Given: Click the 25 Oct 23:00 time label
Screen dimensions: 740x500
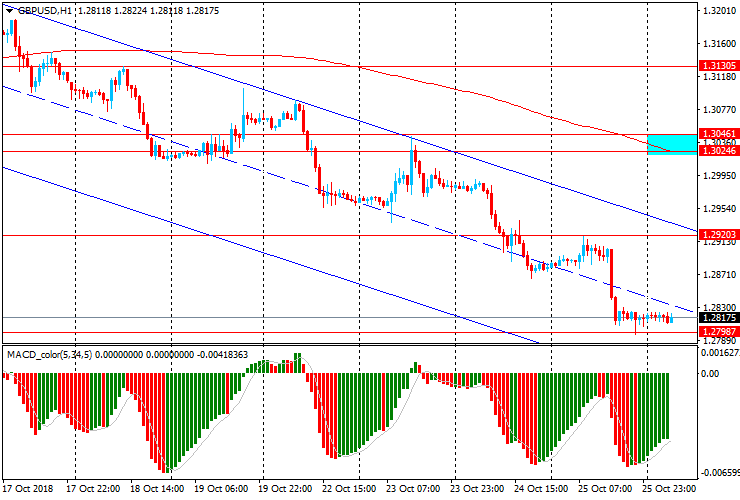Looking at the screenshot, I should tap(669, 488).
